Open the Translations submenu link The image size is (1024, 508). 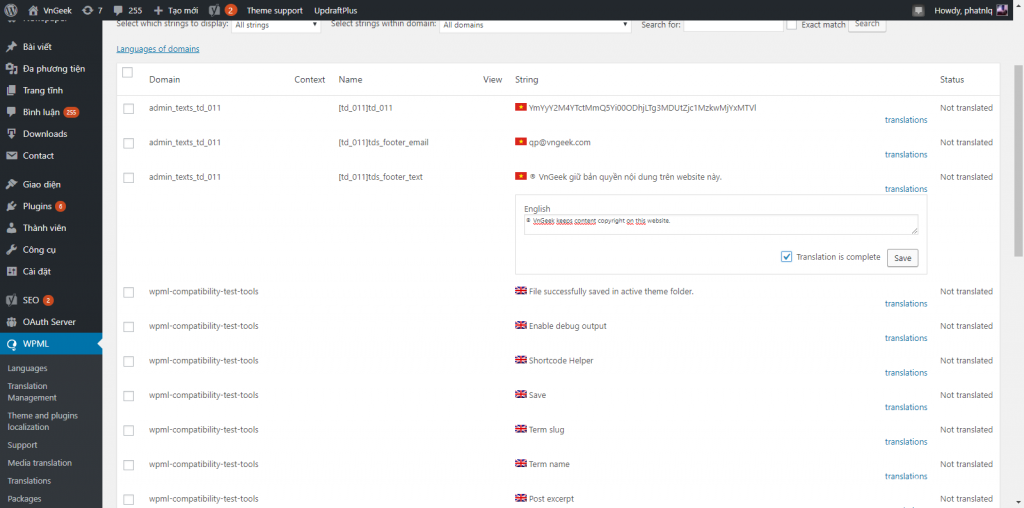(x=29, y=481)
